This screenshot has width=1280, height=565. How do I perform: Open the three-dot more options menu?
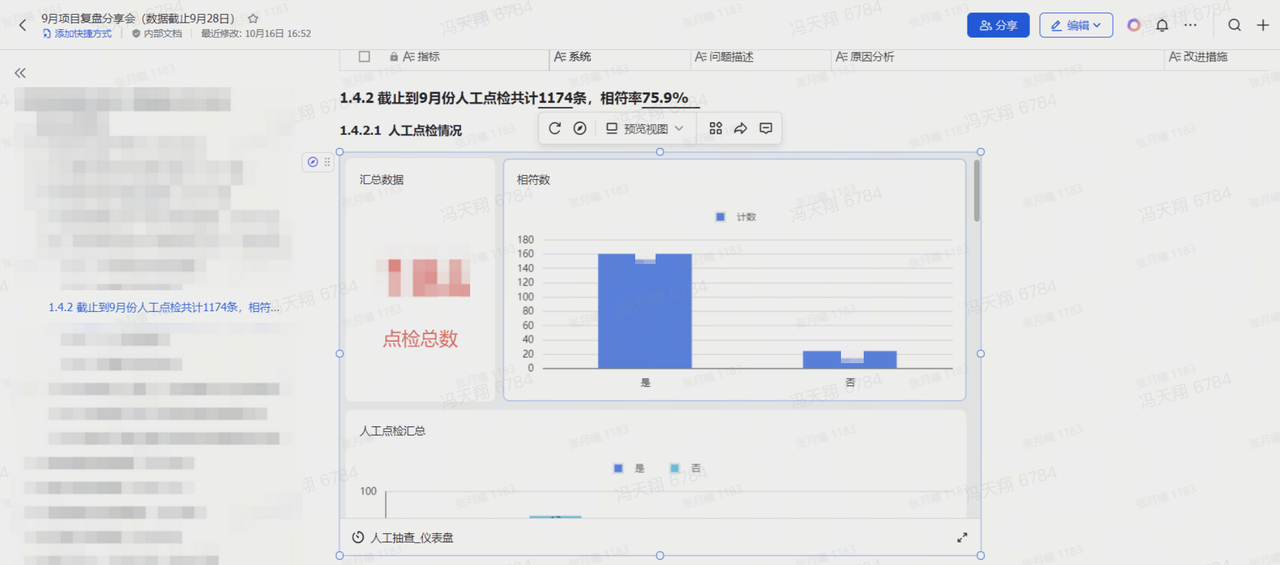[1190, 25]
